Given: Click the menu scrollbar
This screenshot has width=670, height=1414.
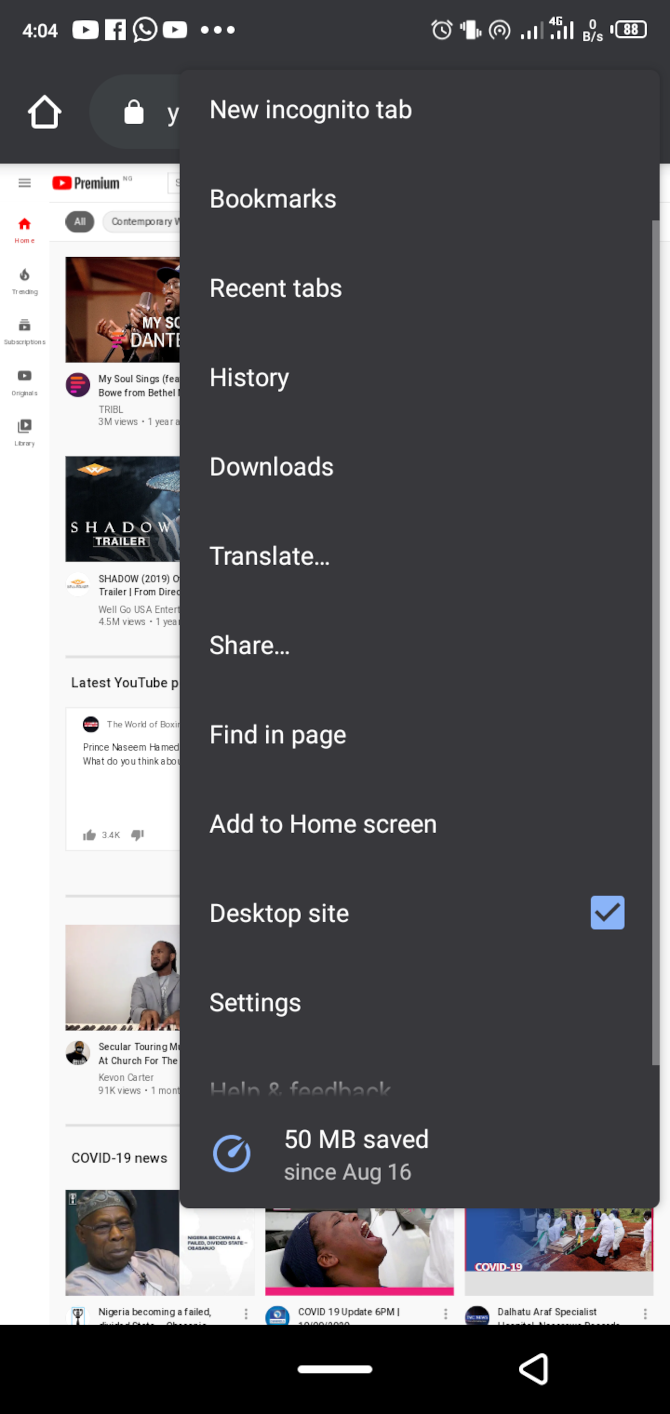Looking at the screenshot, I should 655,642.
